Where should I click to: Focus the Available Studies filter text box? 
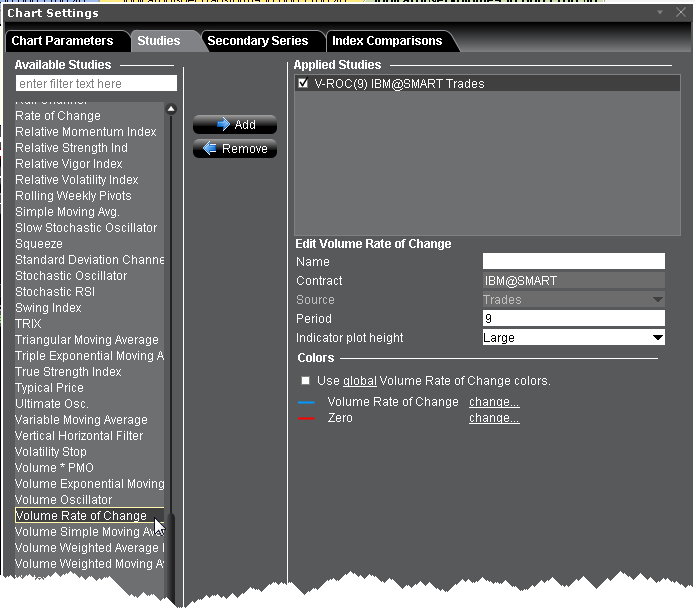coord(96,84)
